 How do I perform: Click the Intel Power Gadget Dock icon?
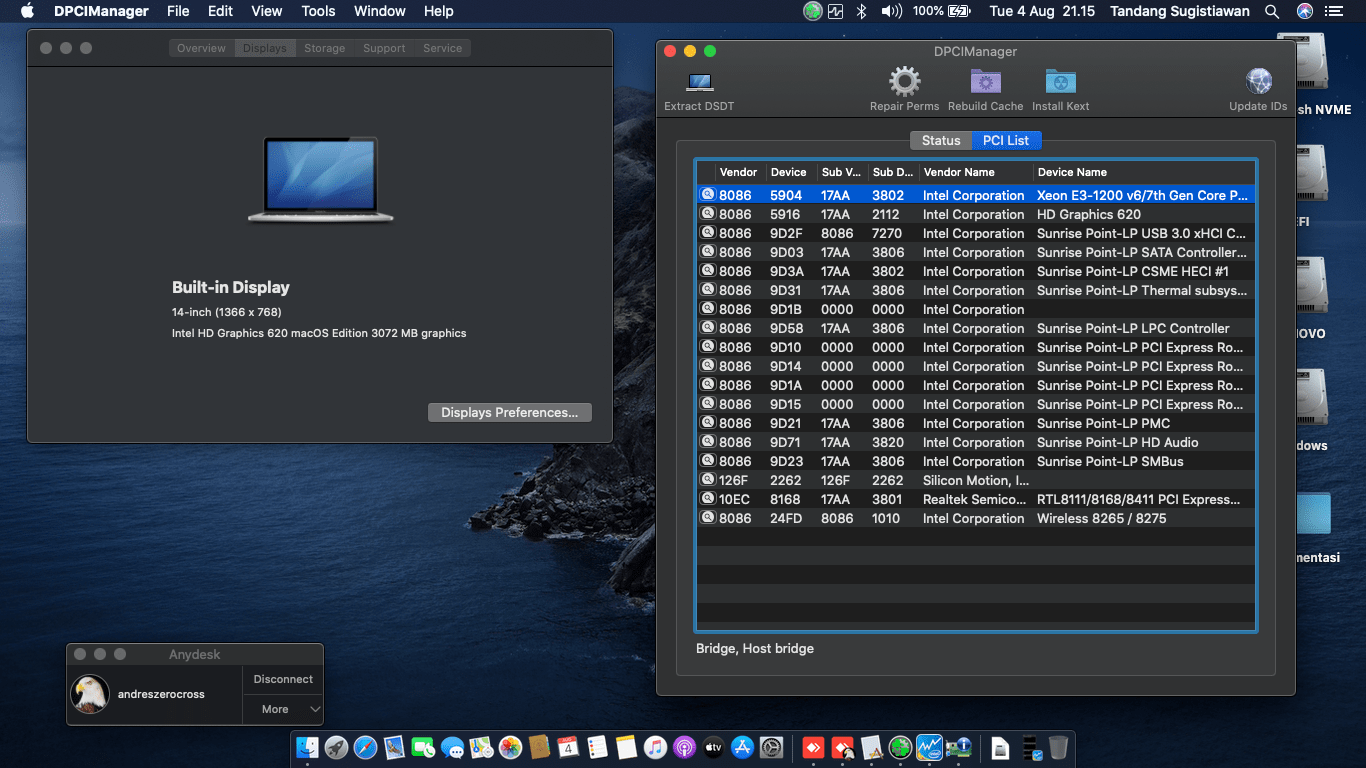click(x=930, y=747)
